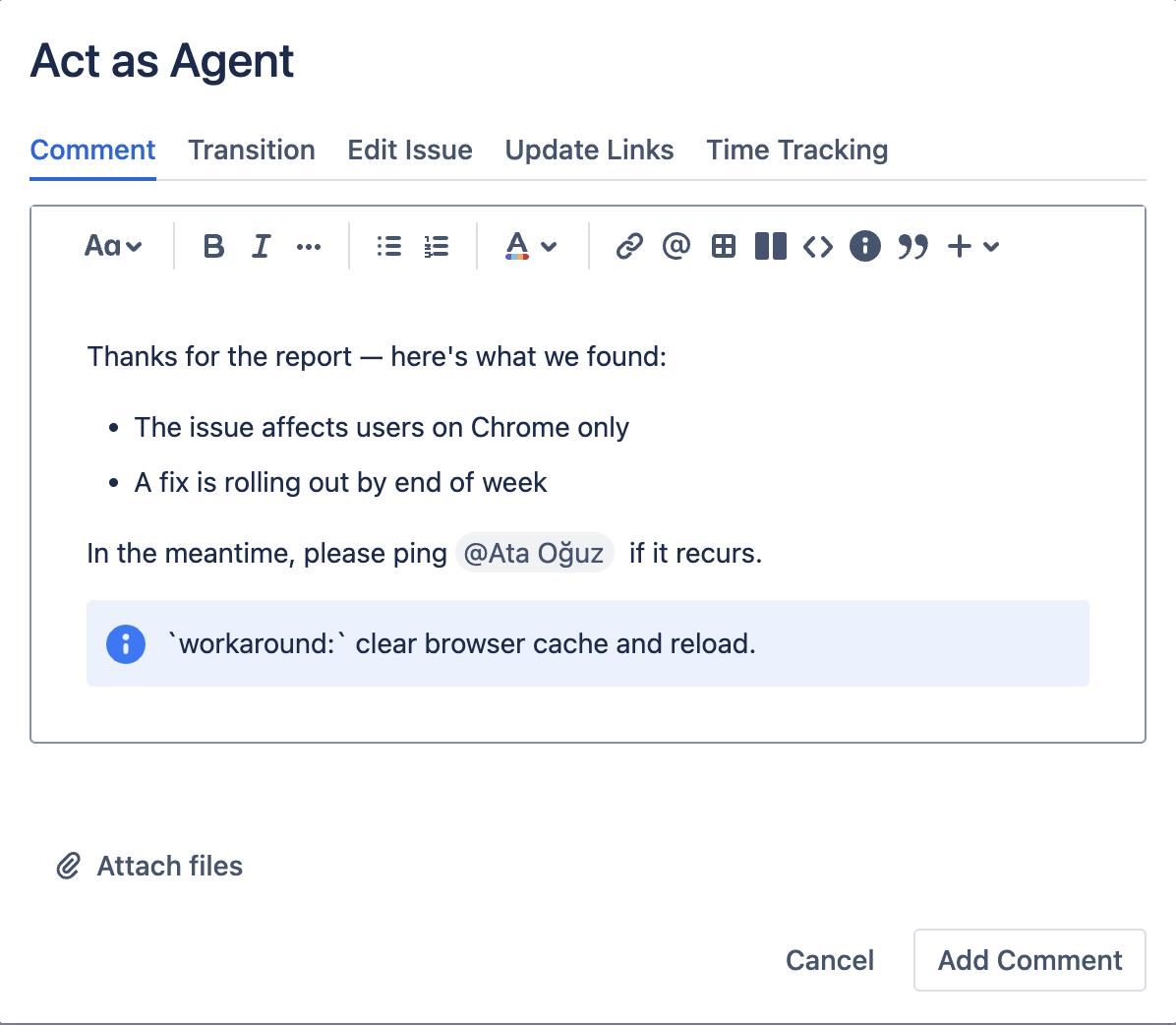Click the plus insert icon
1176x1025 pixels.
click(x=960, y=246)
